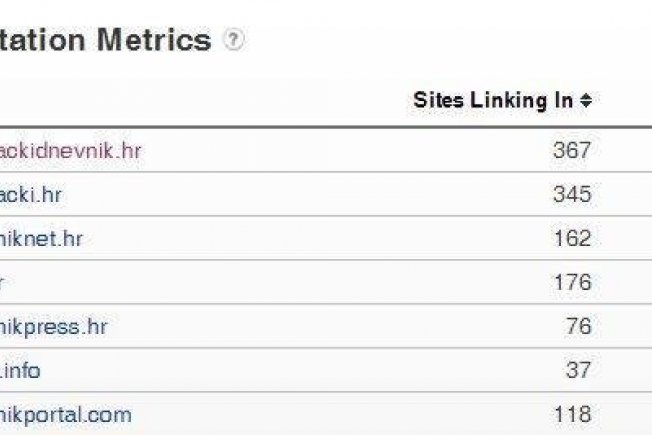Open the help tooltip beside Metrics heading
Screen dimensions: 652x435
(234, 40)
